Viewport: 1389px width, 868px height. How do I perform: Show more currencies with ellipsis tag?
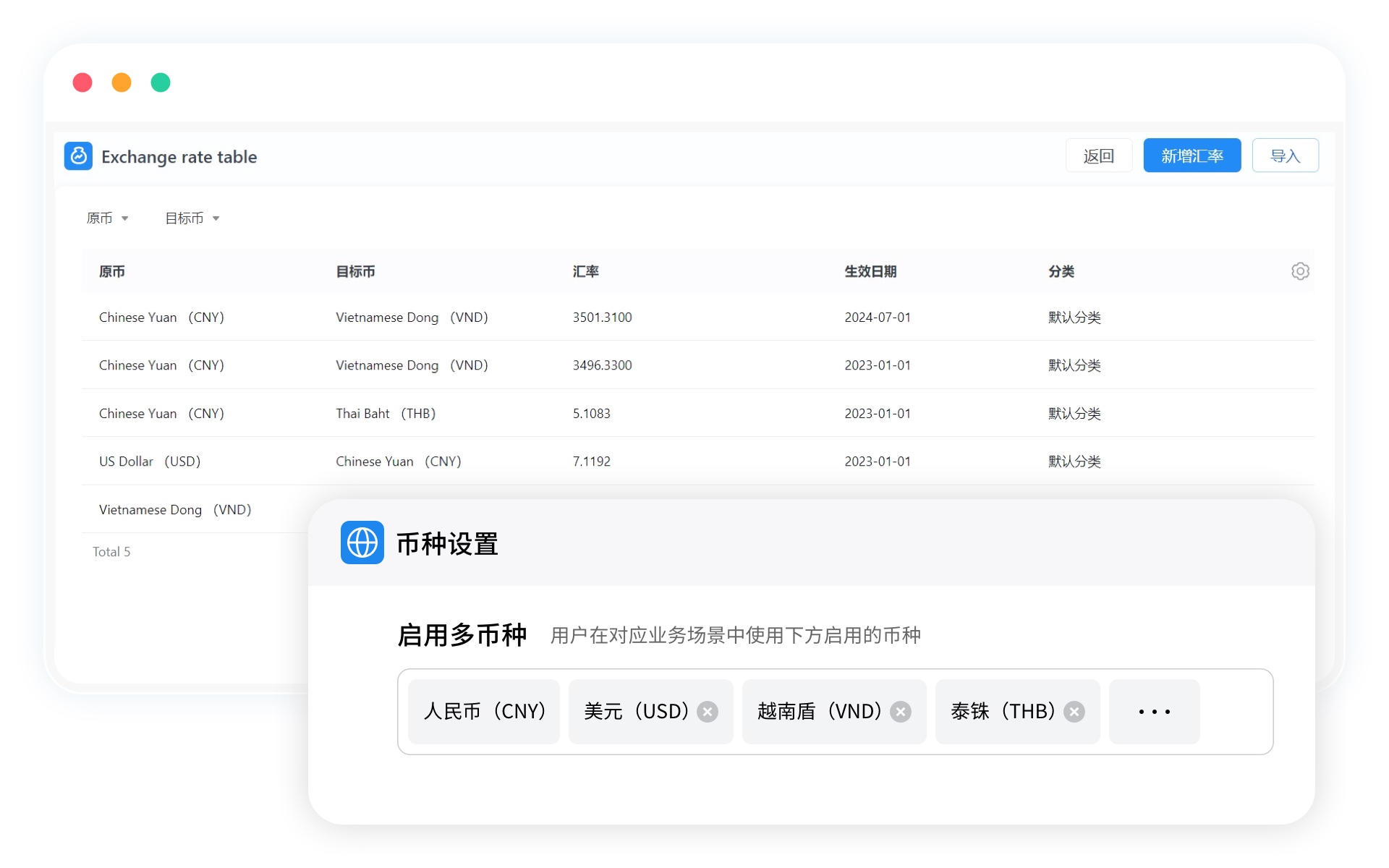[x=1154, y=712]
